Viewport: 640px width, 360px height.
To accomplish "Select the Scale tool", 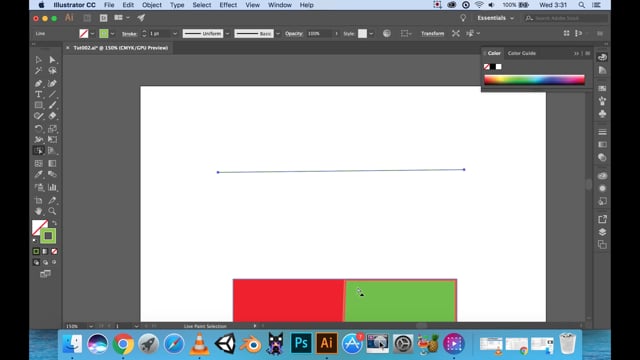I will coord(52,129).
